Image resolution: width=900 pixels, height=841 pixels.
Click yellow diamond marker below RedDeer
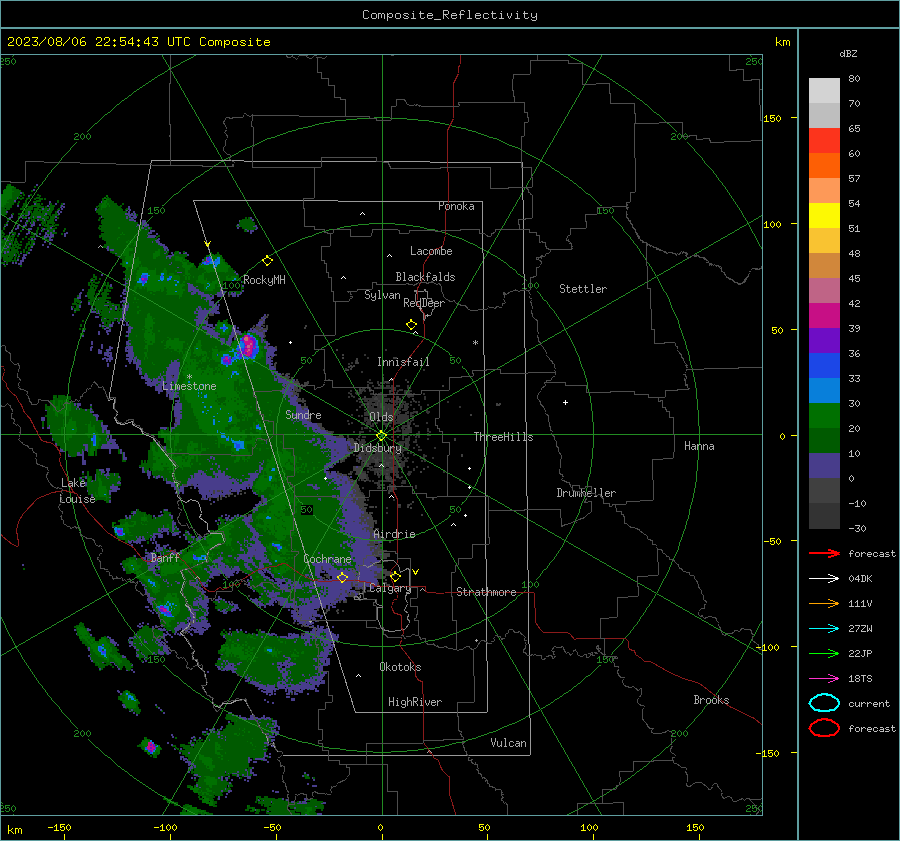(412, 325)
